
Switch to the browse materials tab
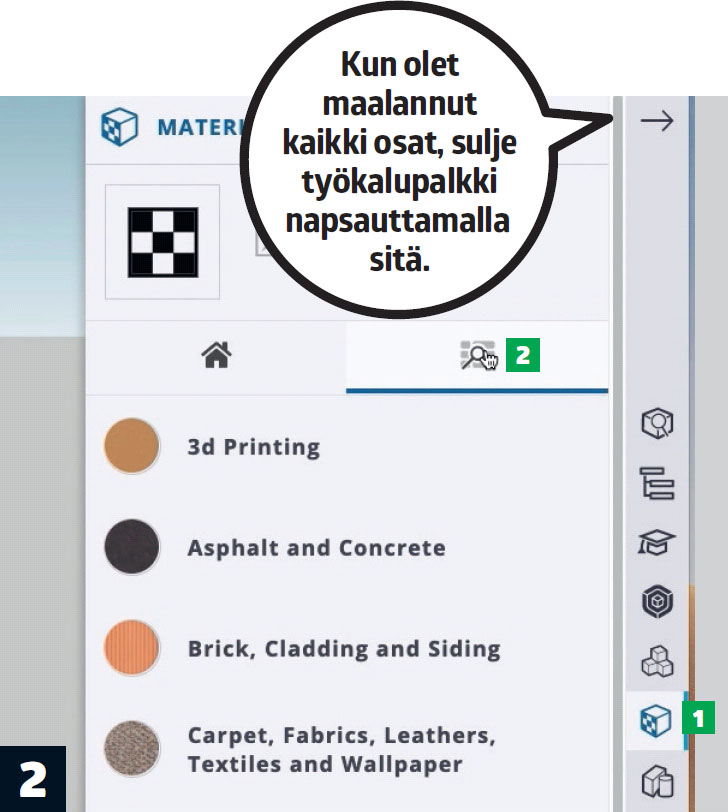tap(478, 355)
